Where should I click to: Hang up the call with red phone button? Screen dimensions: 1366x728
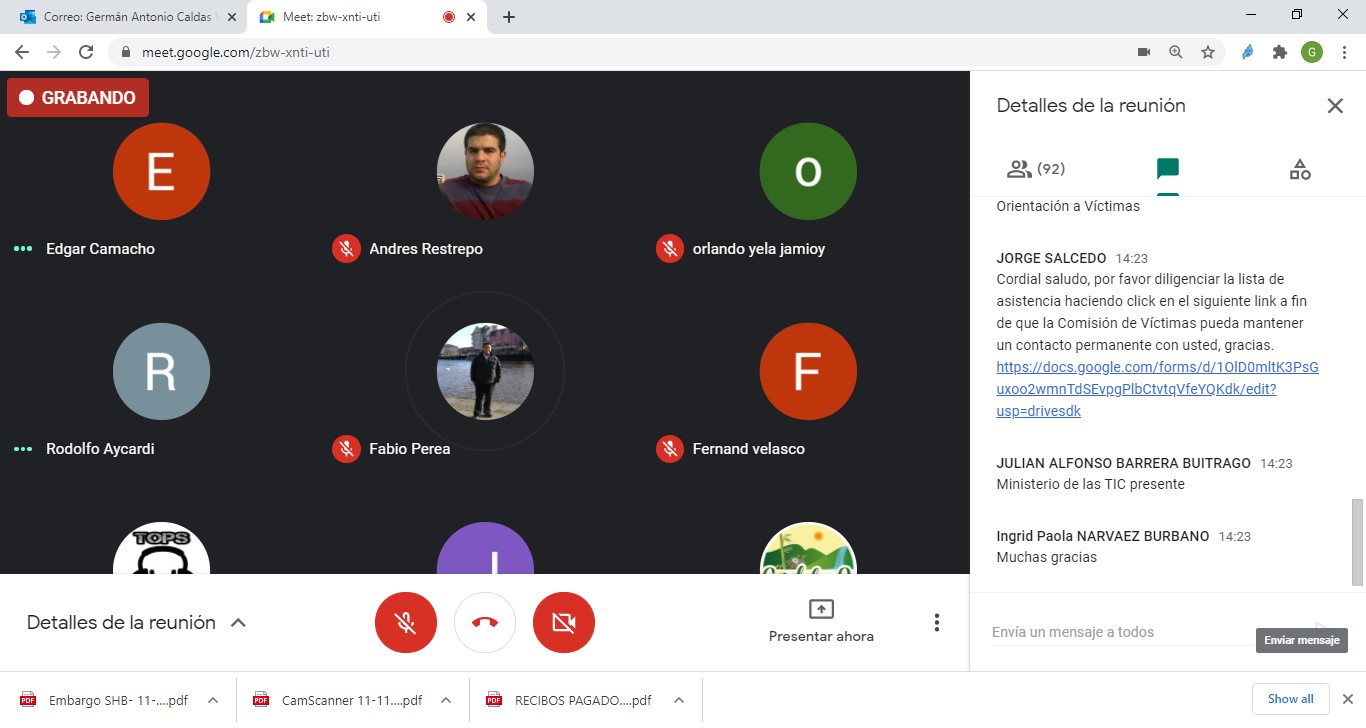(x=485, y=623)
